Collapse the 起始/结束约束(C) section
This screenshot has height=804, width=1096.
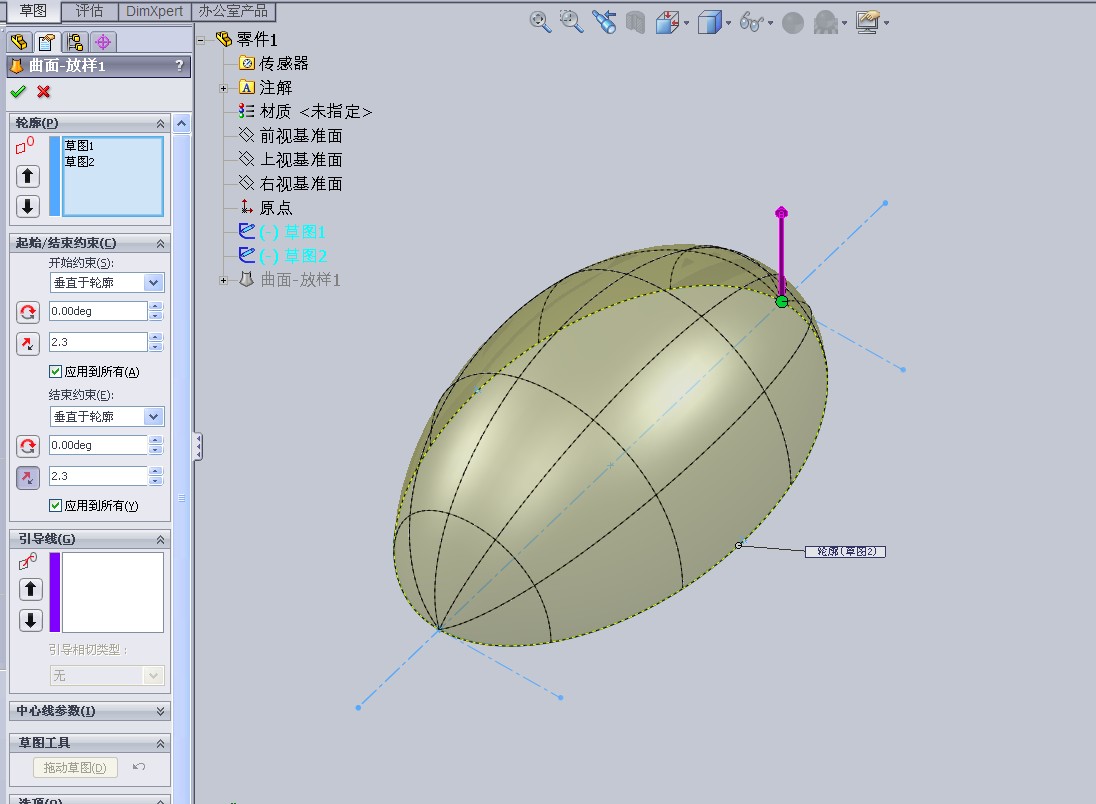160,243
